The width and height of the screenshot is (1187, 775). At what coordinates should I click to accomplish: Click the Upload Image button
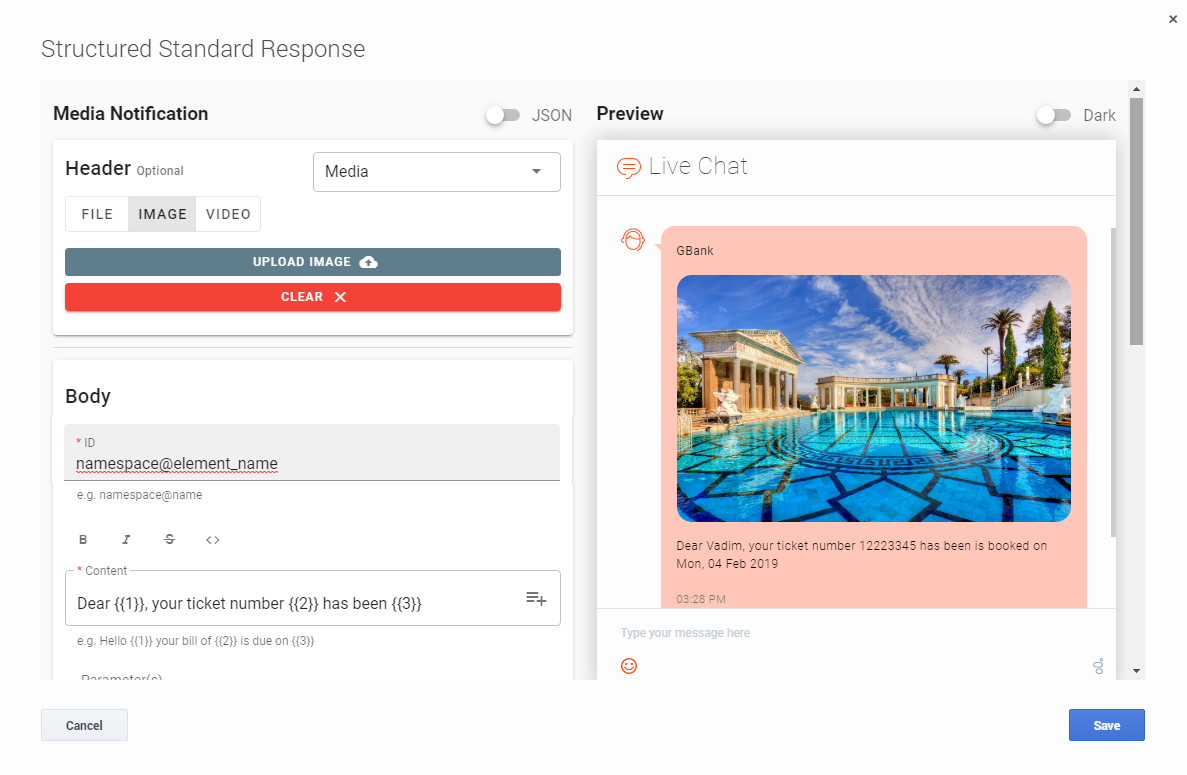click(x=313, y=262)
